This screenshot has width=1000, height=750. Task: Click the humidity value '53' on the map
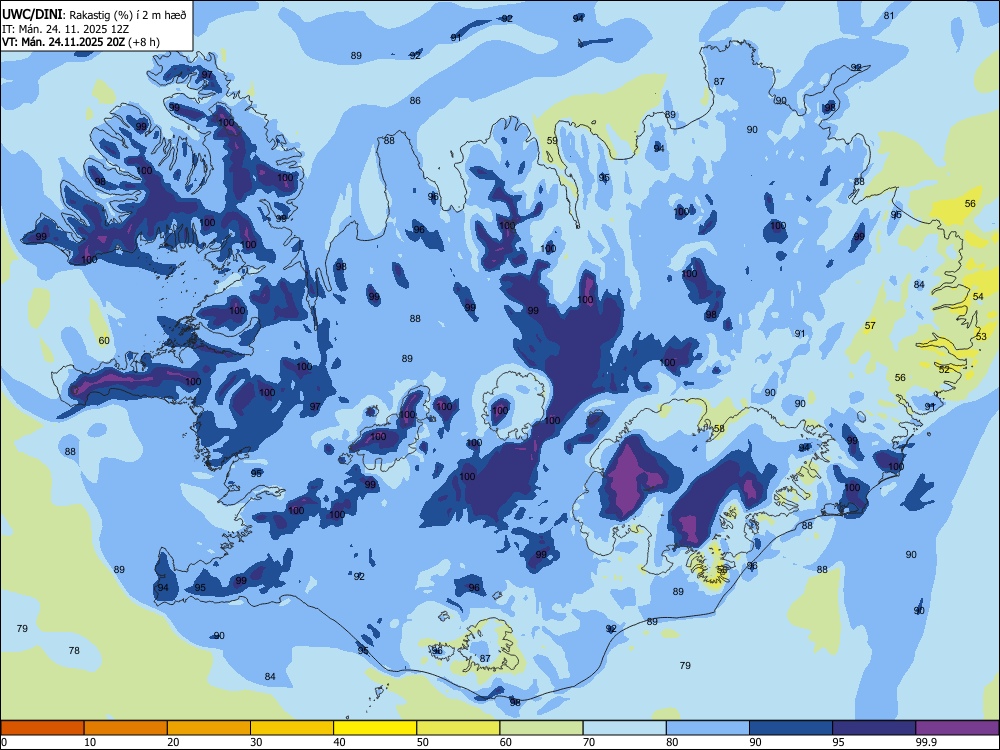click(x=982, y=336)
